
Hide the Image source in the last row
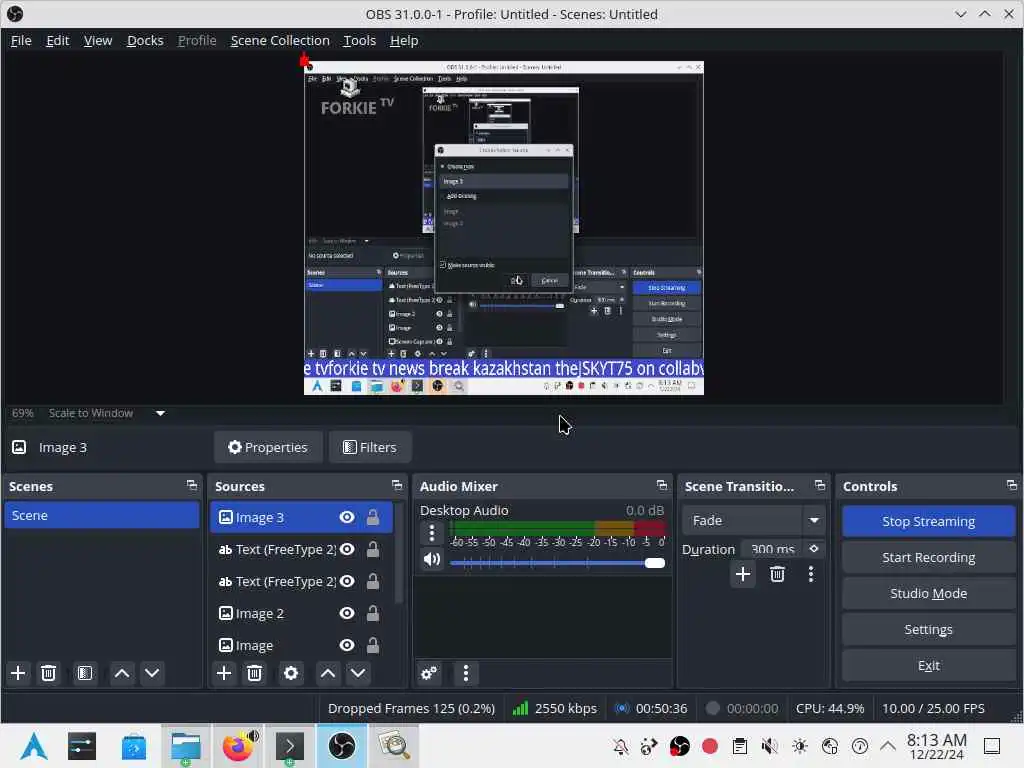click(x=347, y=645)
